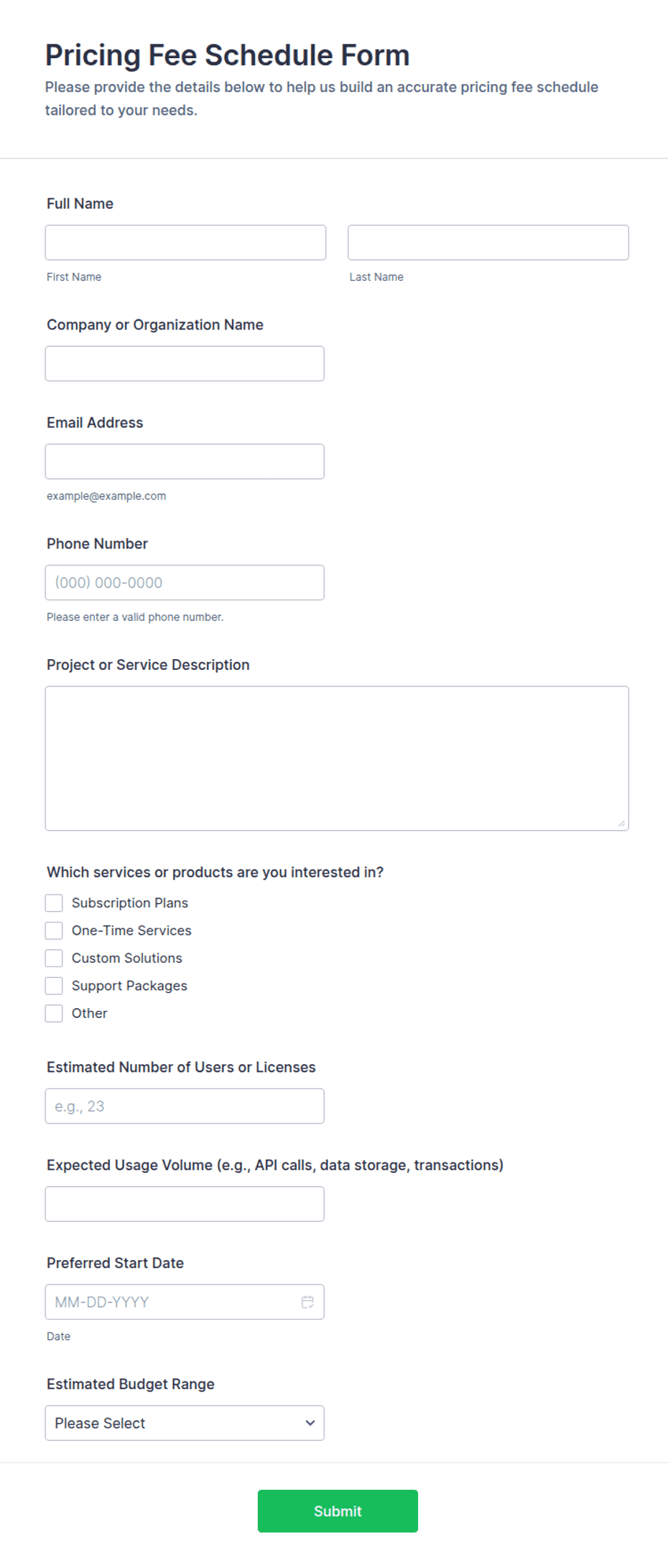
Task: Focus the Expected Usage Volume field
Action: 185,1204
